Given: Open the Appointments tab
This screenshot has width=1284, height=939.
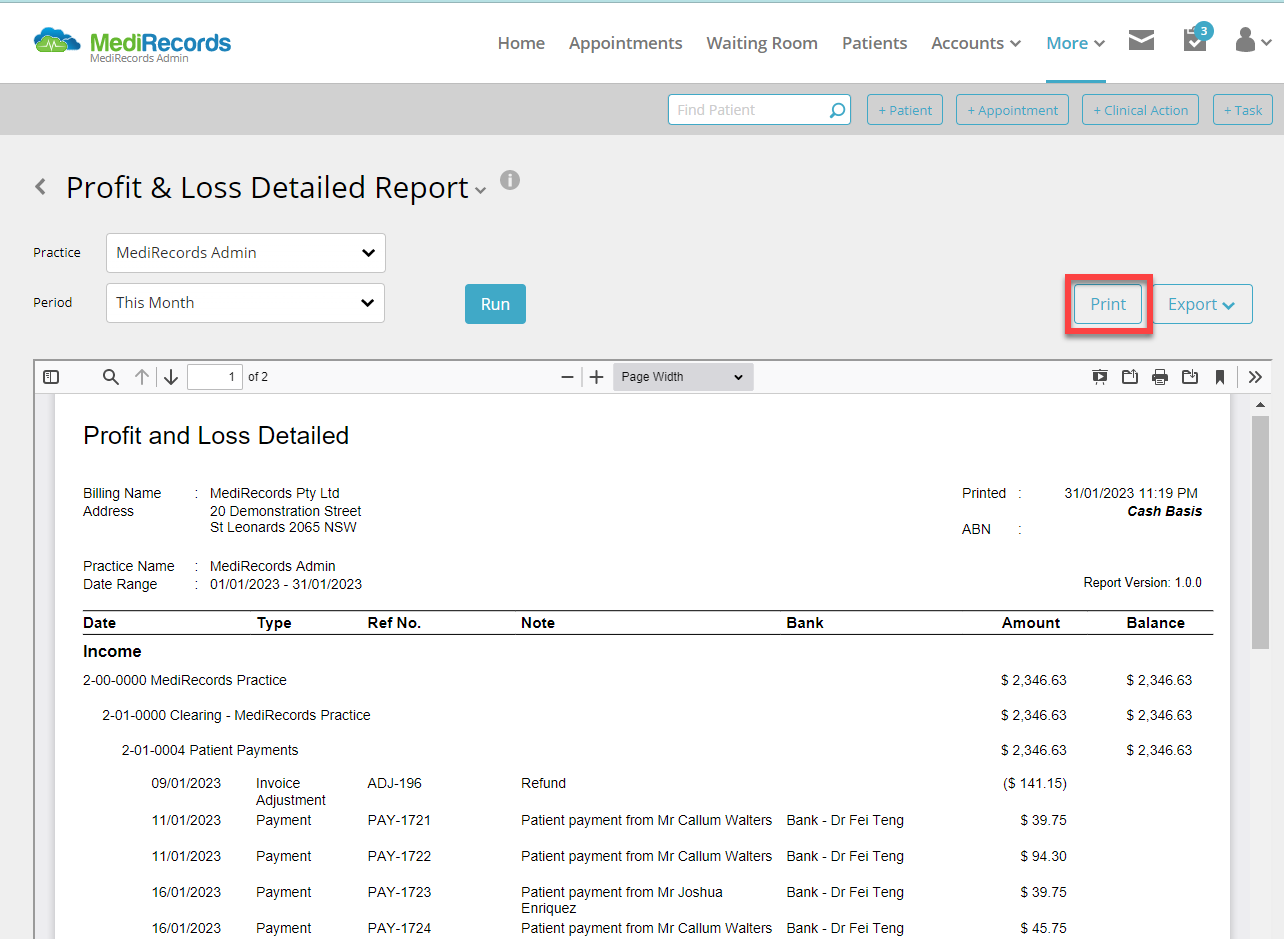Looking at the screenshot, I should click(x=626, y=43).
